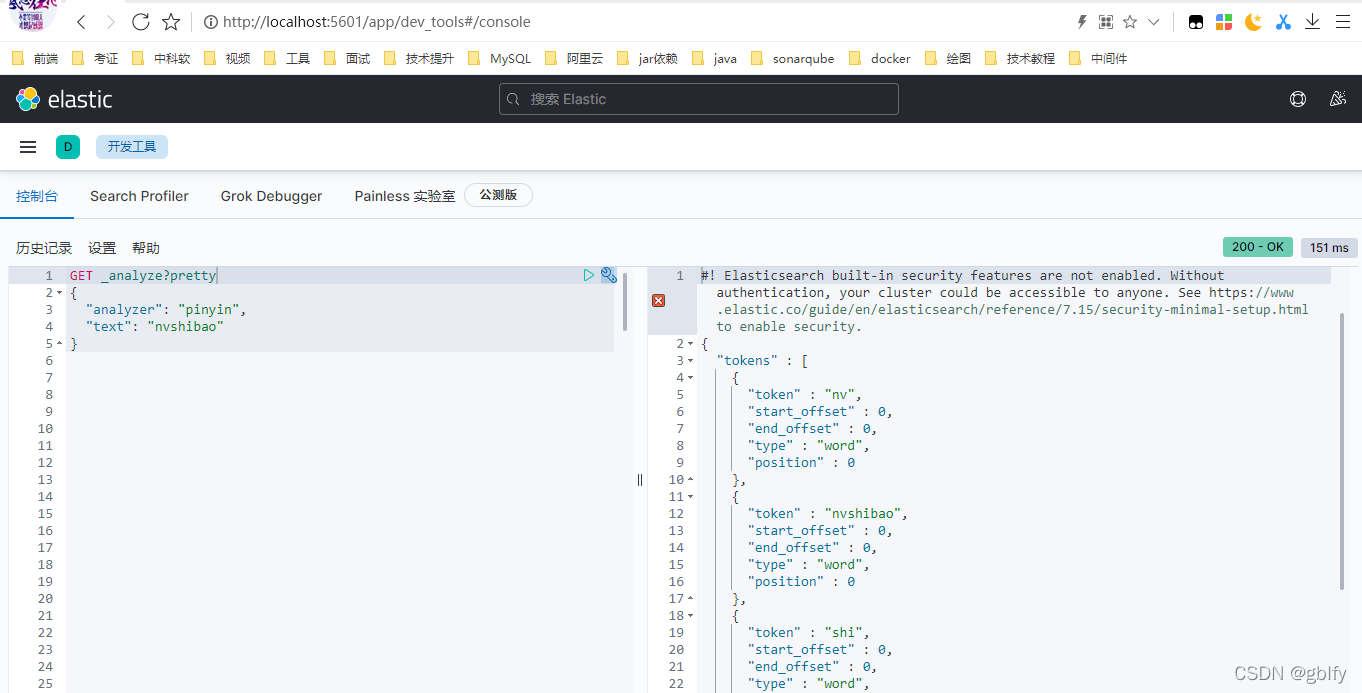
Task: Click the 公测版 beta badge
Action: 498,195
